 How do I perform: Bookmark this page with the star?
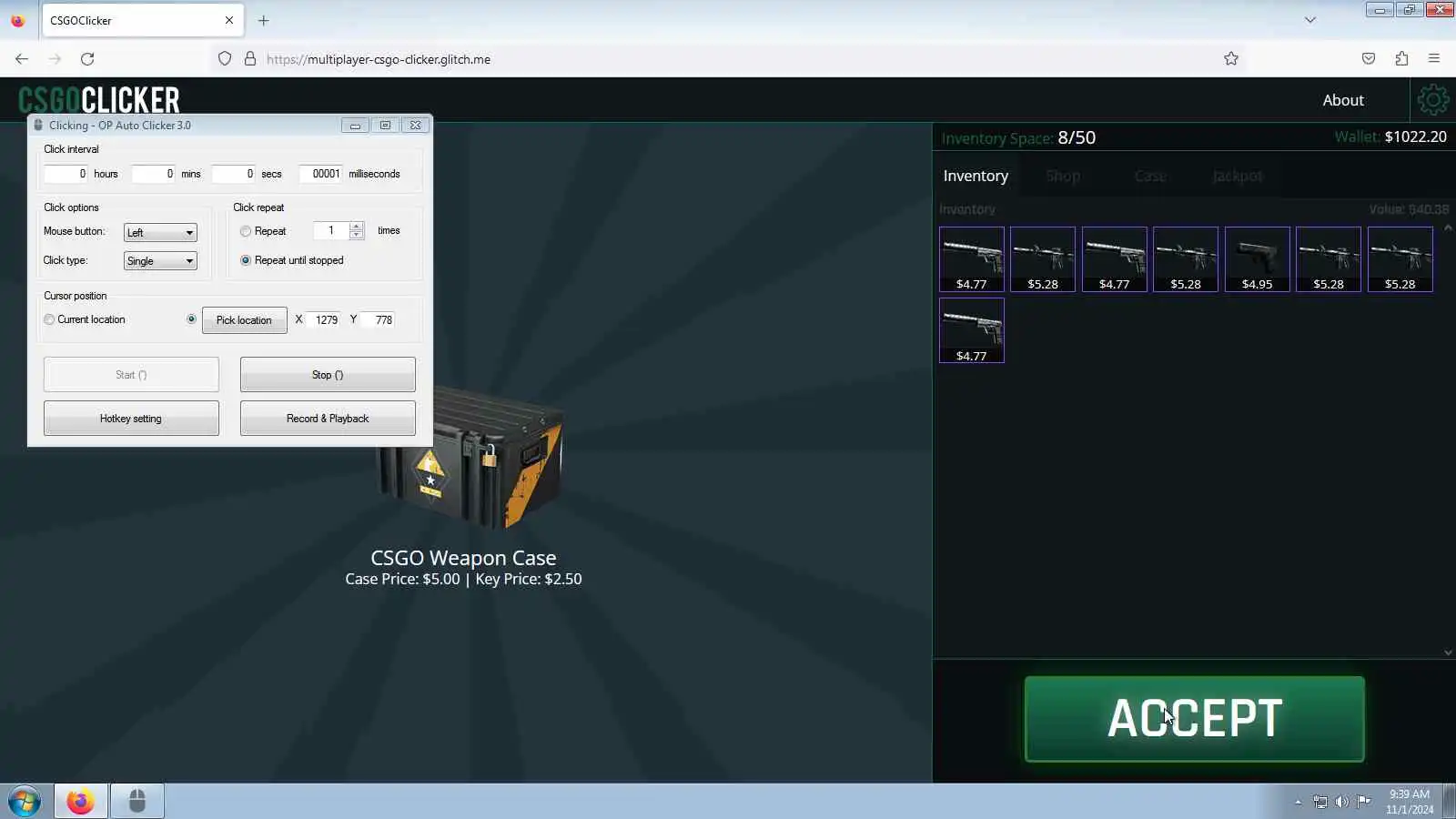click(1231, 59)
